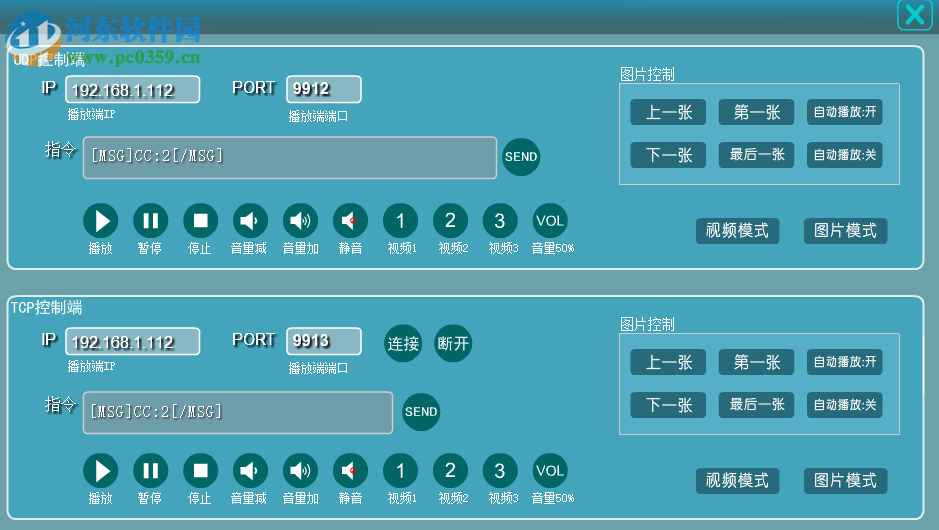Set volume to 50% in UDP panel

coord(550,221)
